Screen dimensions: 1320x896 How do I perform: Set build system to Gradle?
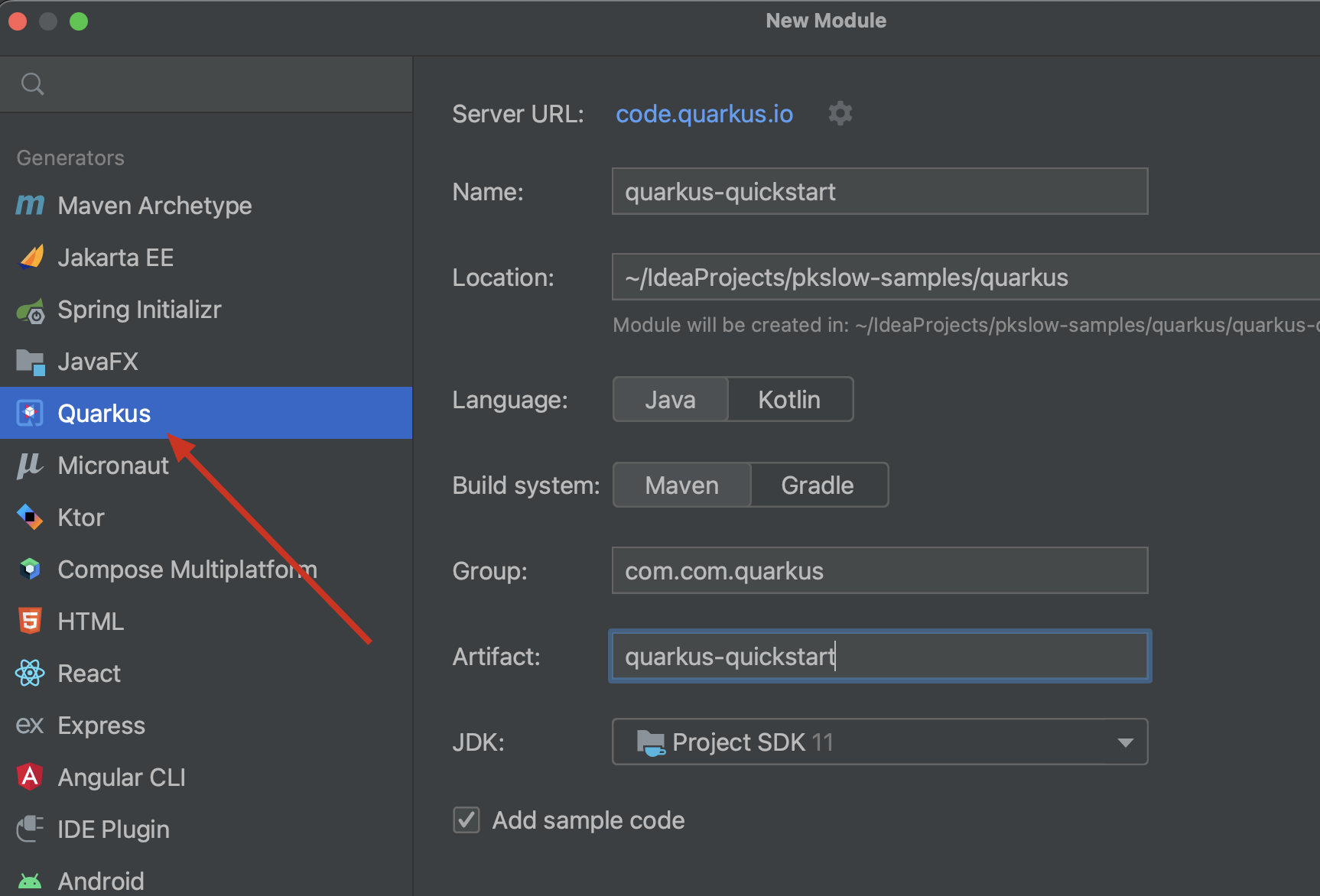click(818, 485)
